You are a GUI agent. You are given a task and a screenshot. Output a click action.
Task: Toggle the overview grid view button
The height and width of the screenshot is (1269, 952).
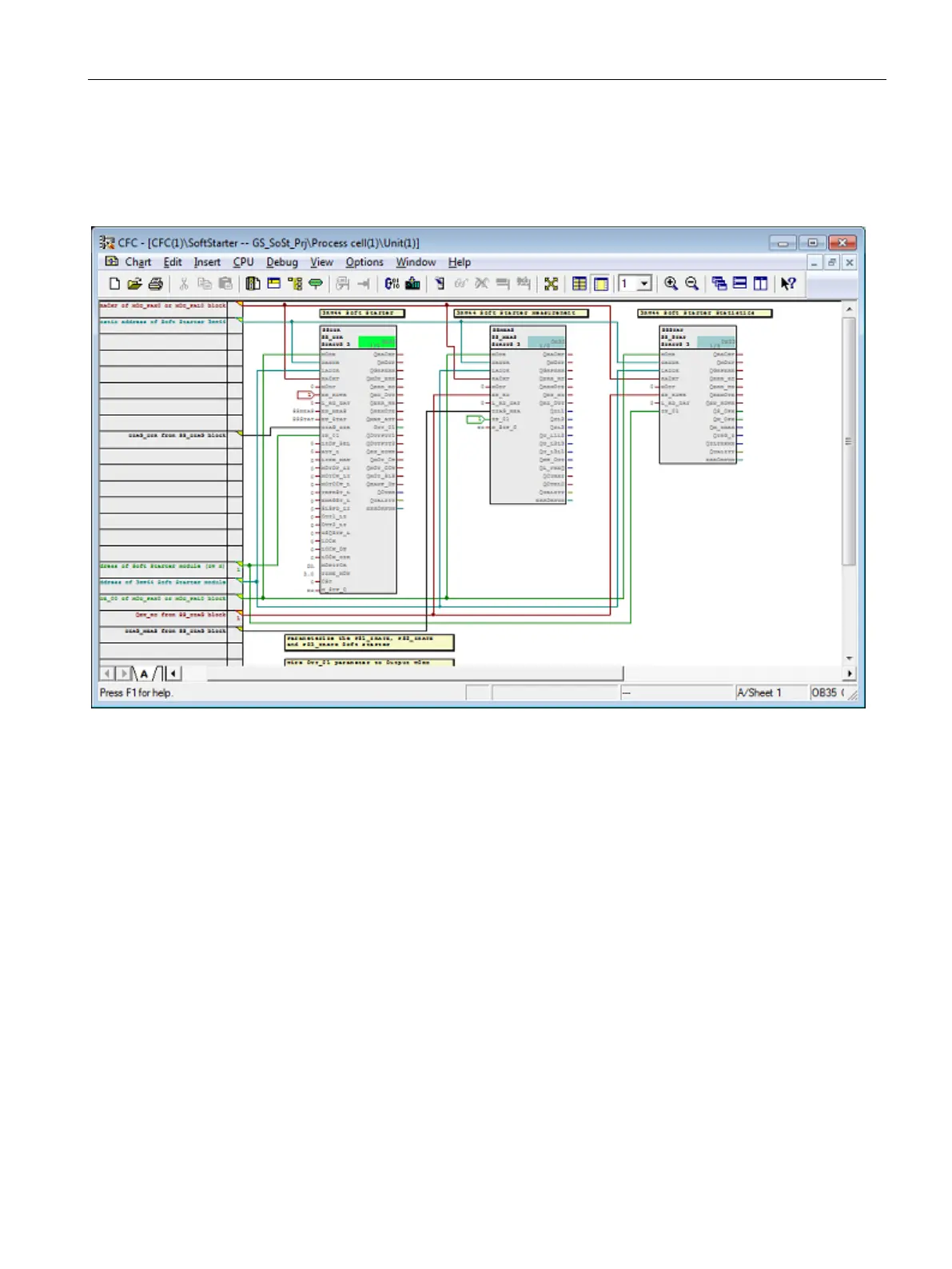tap(580, 284)
